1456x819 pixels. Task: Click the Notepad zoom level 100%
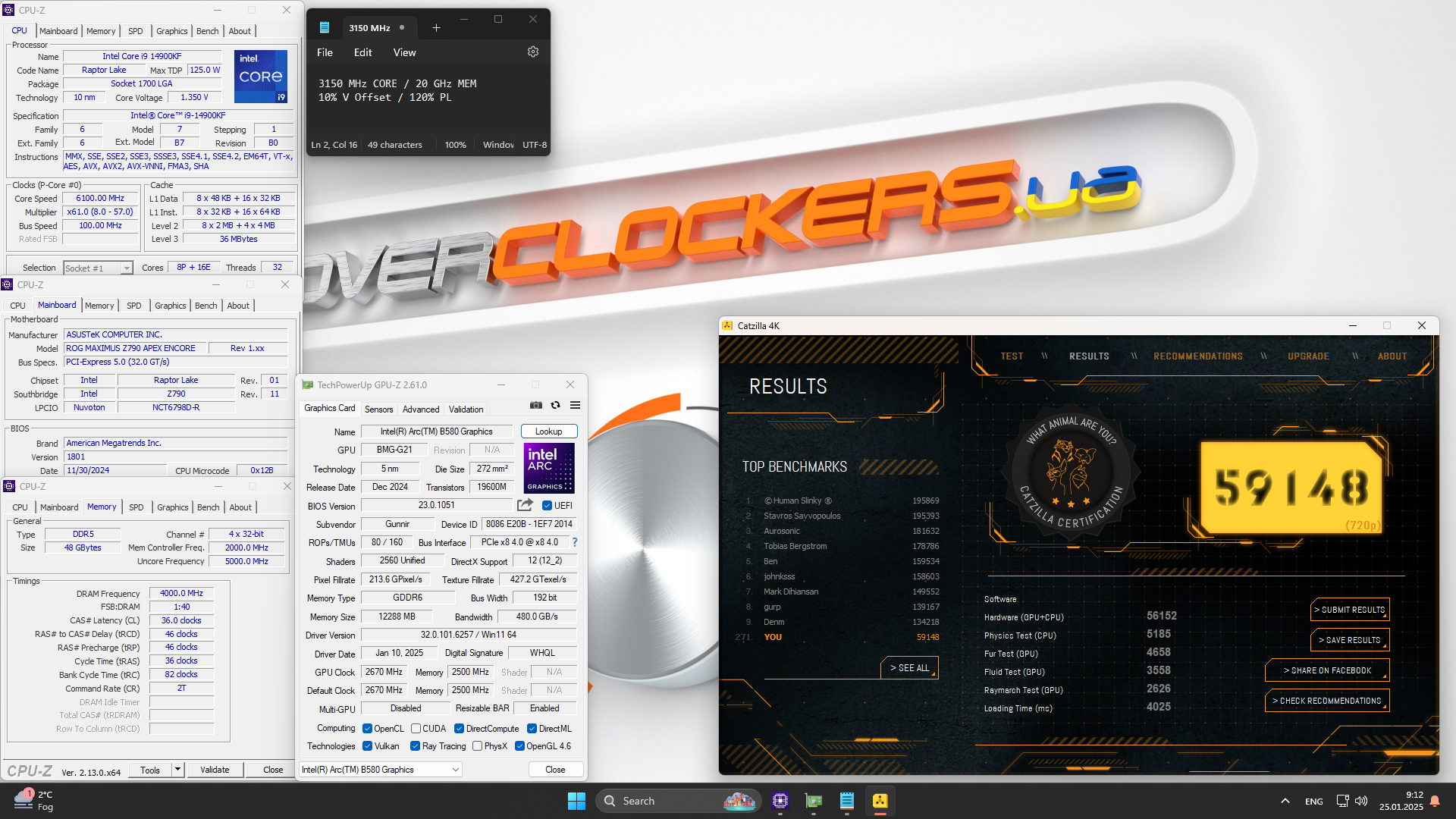click(455, 145)
